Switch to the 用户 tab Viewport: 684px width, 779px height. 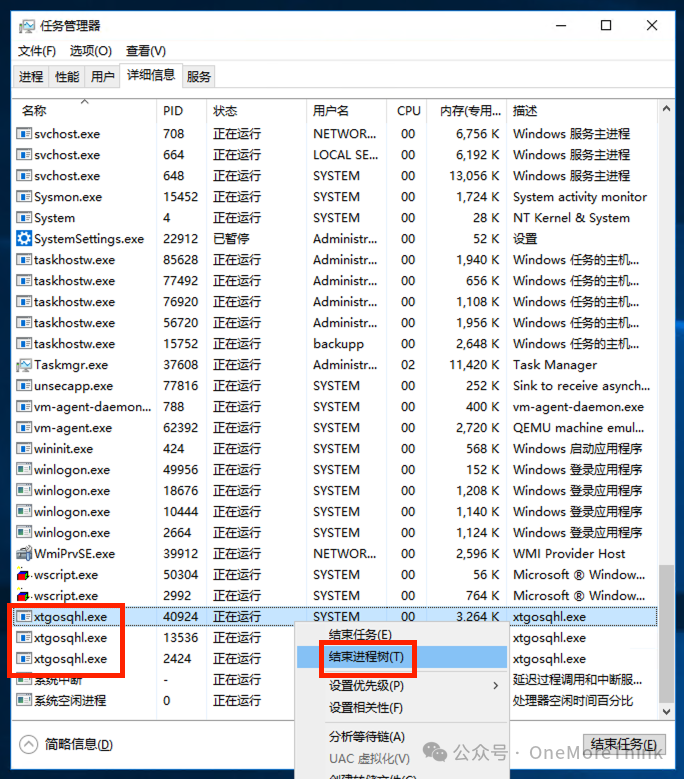point(102,77)
